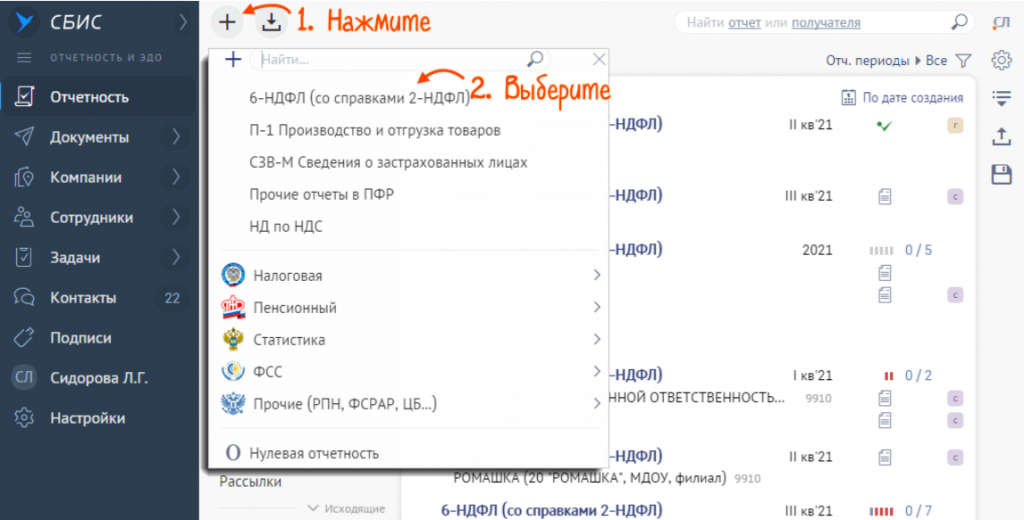
Task: Select Нулевая отчетность
Action: tap(314, 453)
